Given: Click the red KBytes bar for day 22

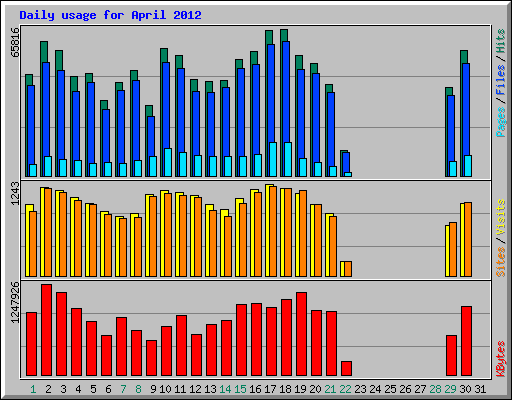Looking at the screenshot, I should coord(346,369).
